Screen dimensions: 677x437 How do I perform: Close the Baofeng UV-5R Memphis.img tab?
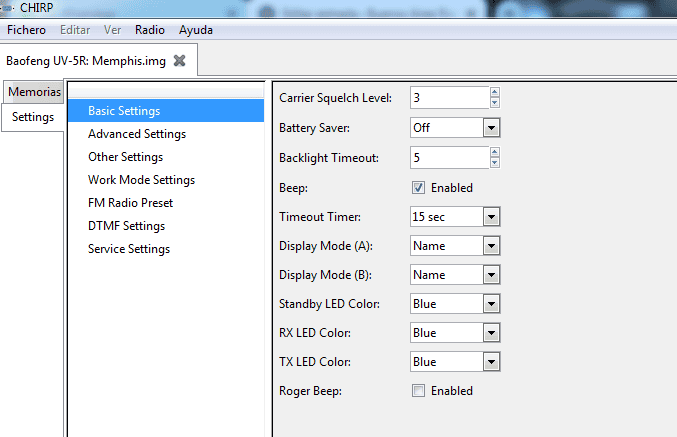(x=179, y=61)
